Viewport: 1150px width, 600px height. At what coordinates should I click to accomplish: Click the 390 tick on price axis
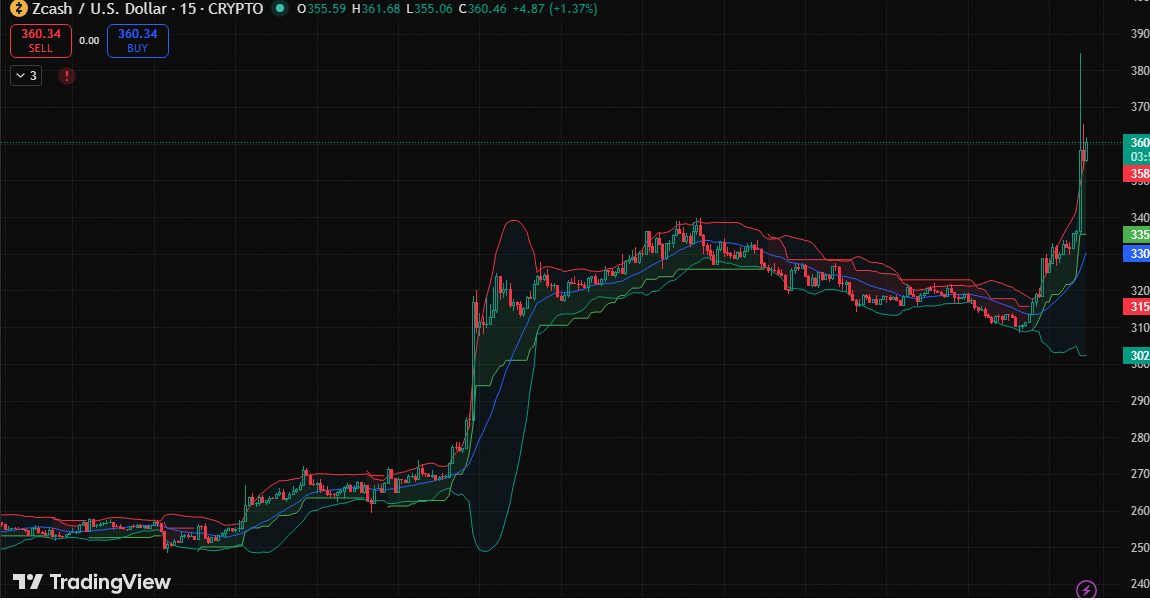[x=1140, y=34]
